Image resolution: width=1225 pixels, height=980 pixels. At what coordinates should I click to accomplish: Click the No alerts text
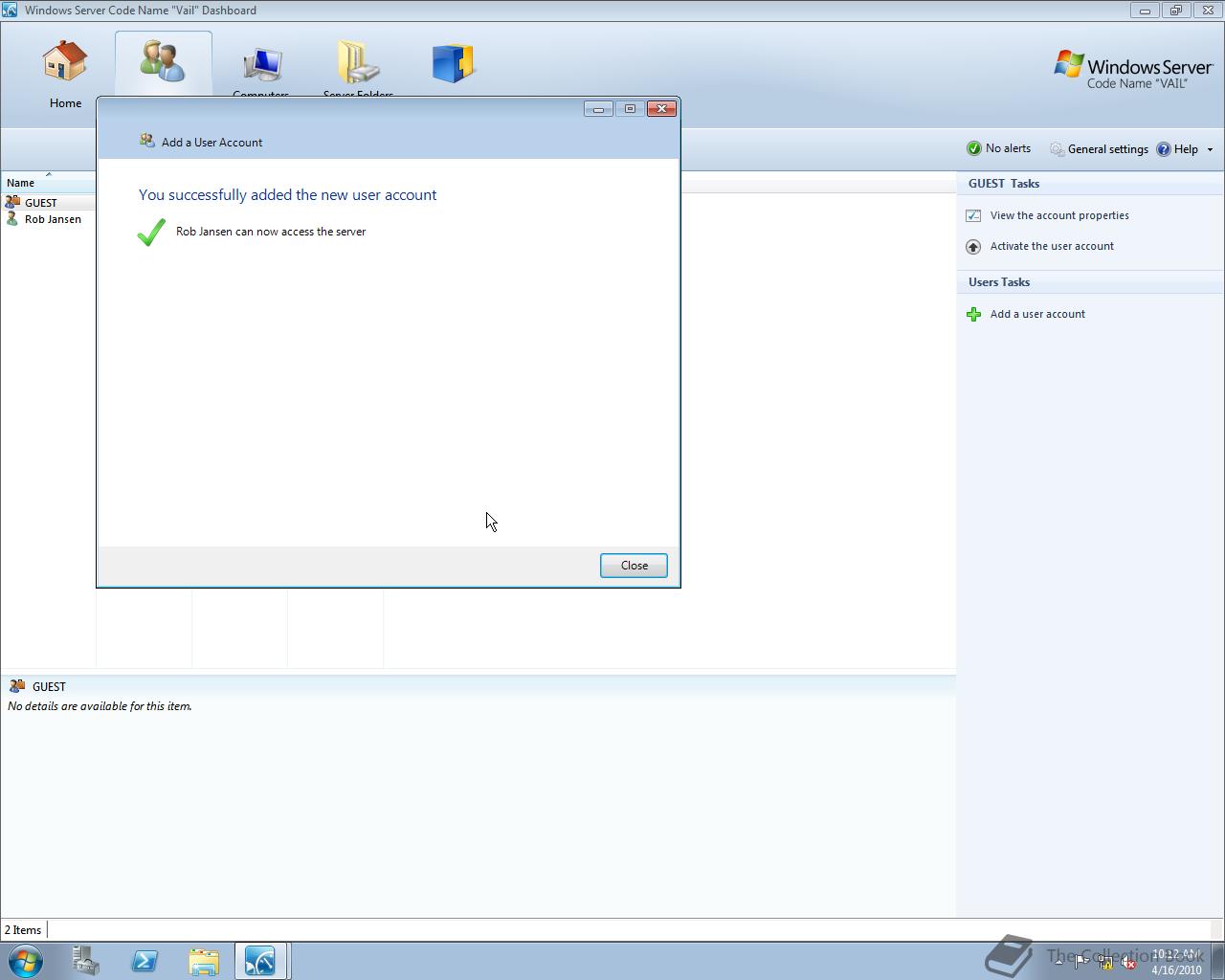click(1008, 148)
